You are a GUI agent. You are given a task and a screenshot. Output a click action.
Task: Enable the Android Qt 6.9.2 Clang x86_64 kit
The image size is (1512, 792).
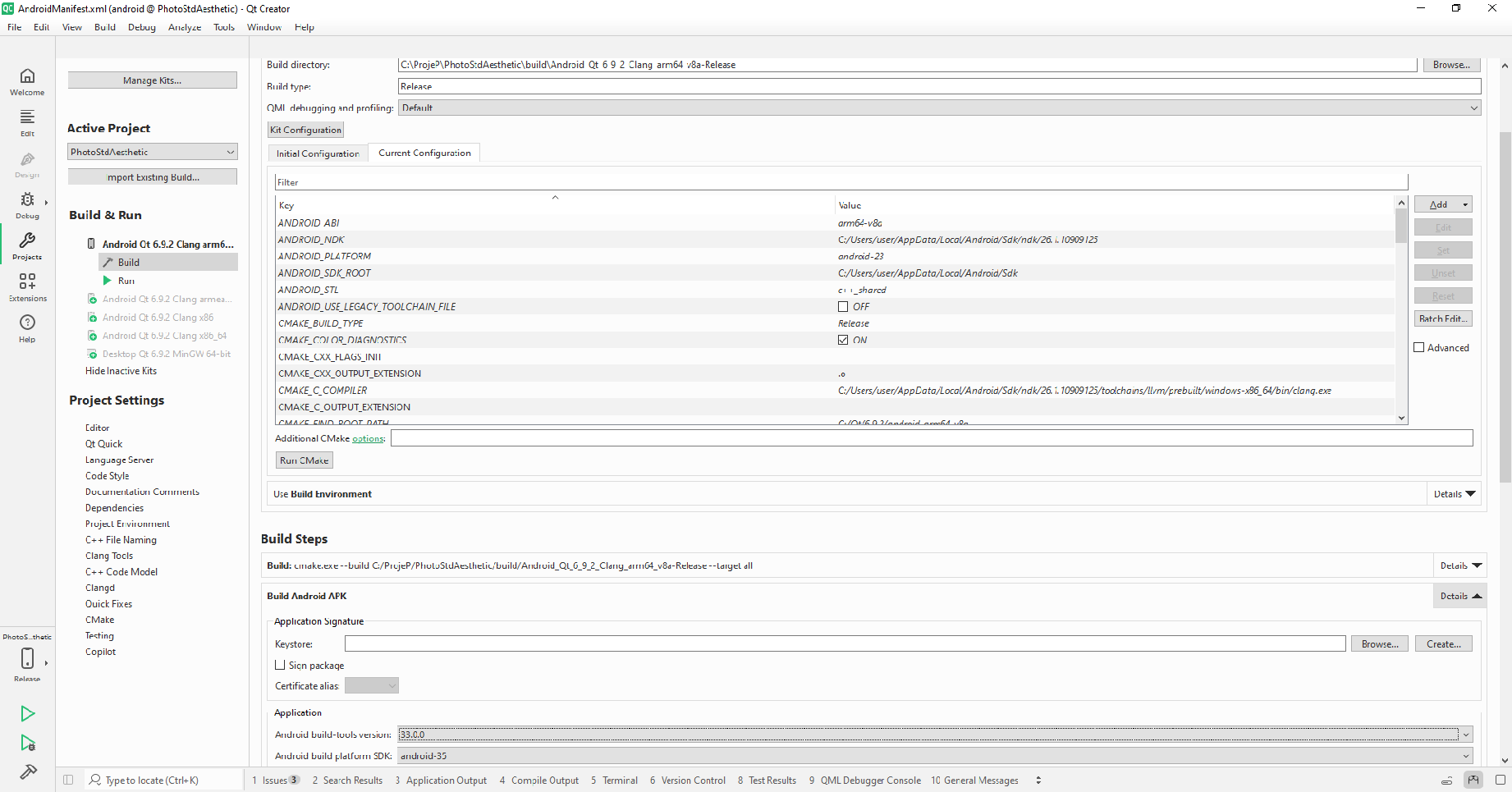pos(93,336)
